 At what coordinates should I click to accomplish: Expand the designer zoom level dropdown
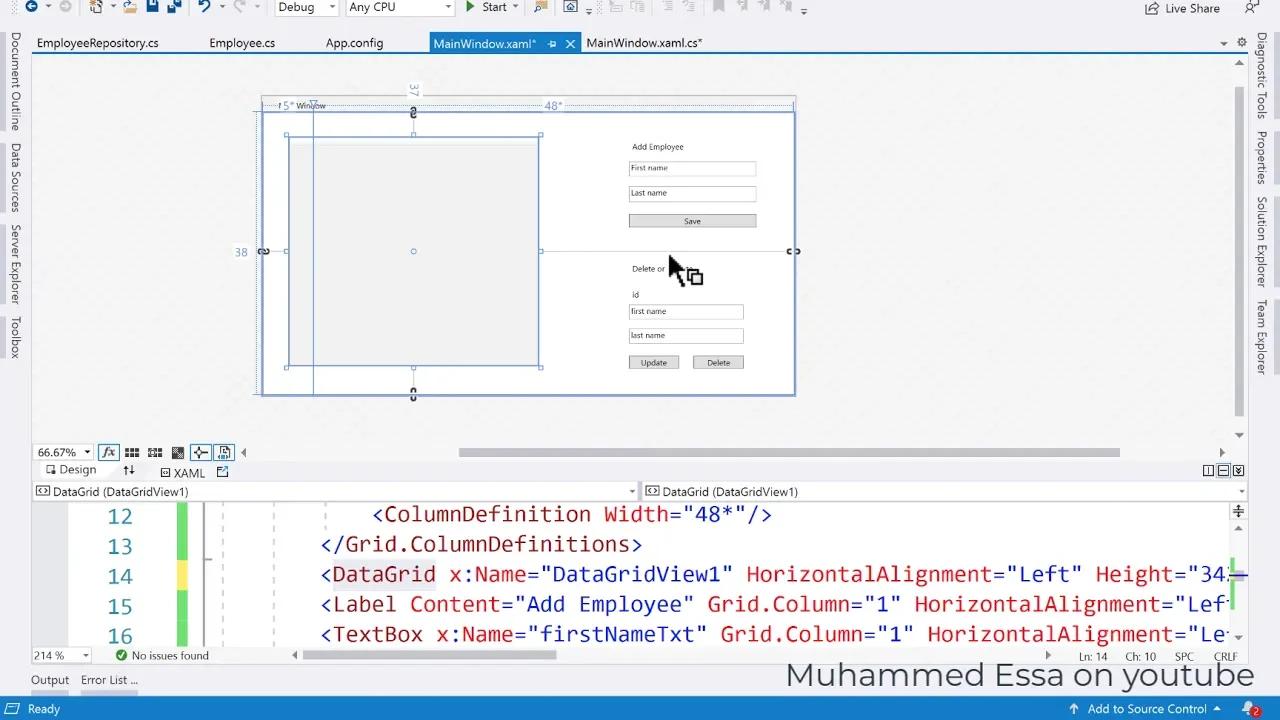coord(88,452)
